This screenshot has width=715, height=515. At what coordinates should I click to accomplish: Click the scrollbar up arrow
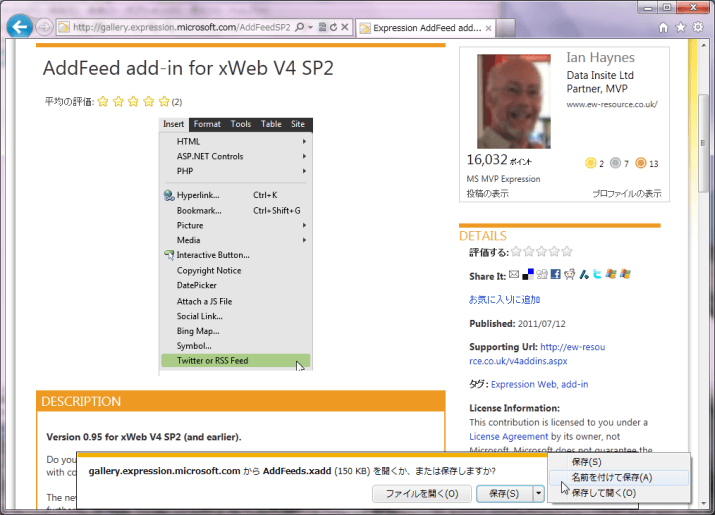tap(703, 45)
